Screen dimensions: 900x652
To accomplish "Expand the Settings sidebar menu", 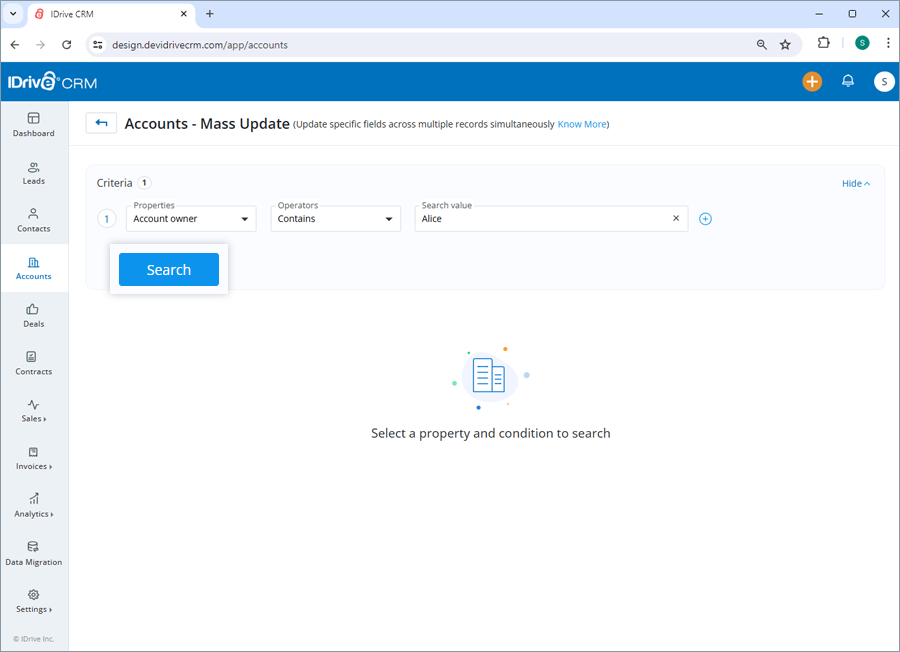I will point(33,602).
